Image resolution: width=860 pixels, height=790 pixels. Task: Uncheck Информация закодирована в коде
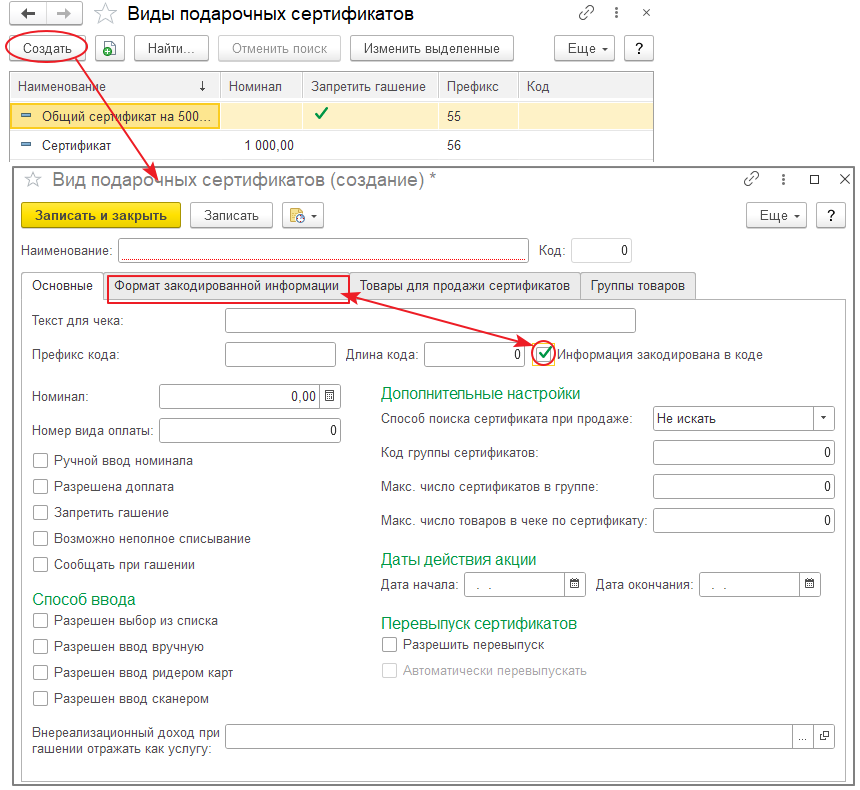[x=544, y=354]
